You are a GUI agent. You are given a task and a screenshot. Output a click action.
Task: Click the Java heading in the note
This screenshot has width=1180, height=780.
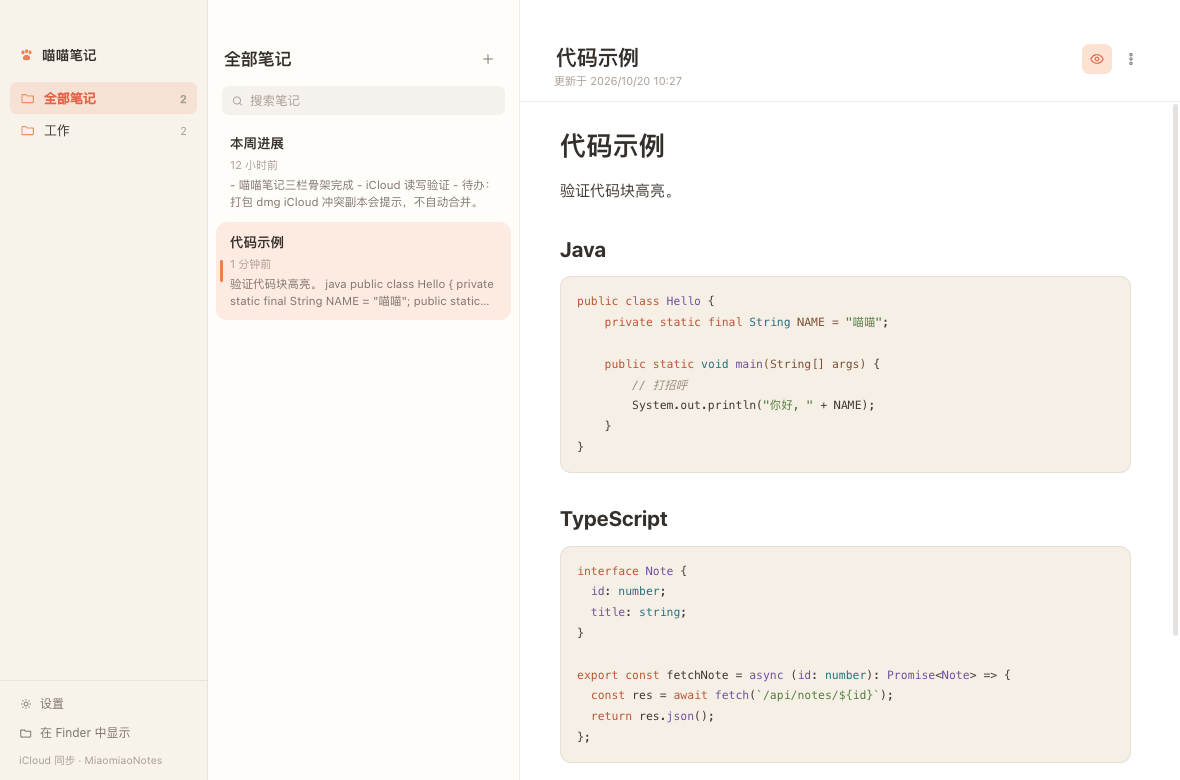tap(582, 250)
